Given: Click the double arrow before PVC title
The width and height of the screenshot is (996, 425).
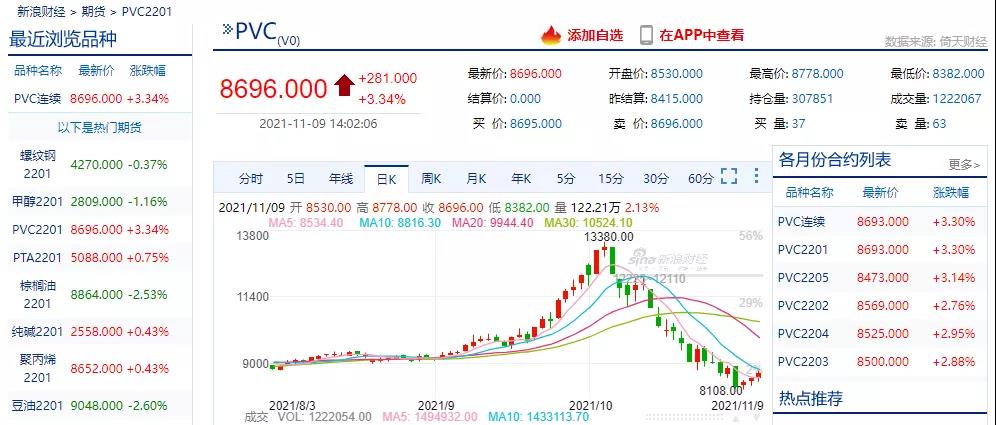Looking at the screenshot, I should click(227, 29).
